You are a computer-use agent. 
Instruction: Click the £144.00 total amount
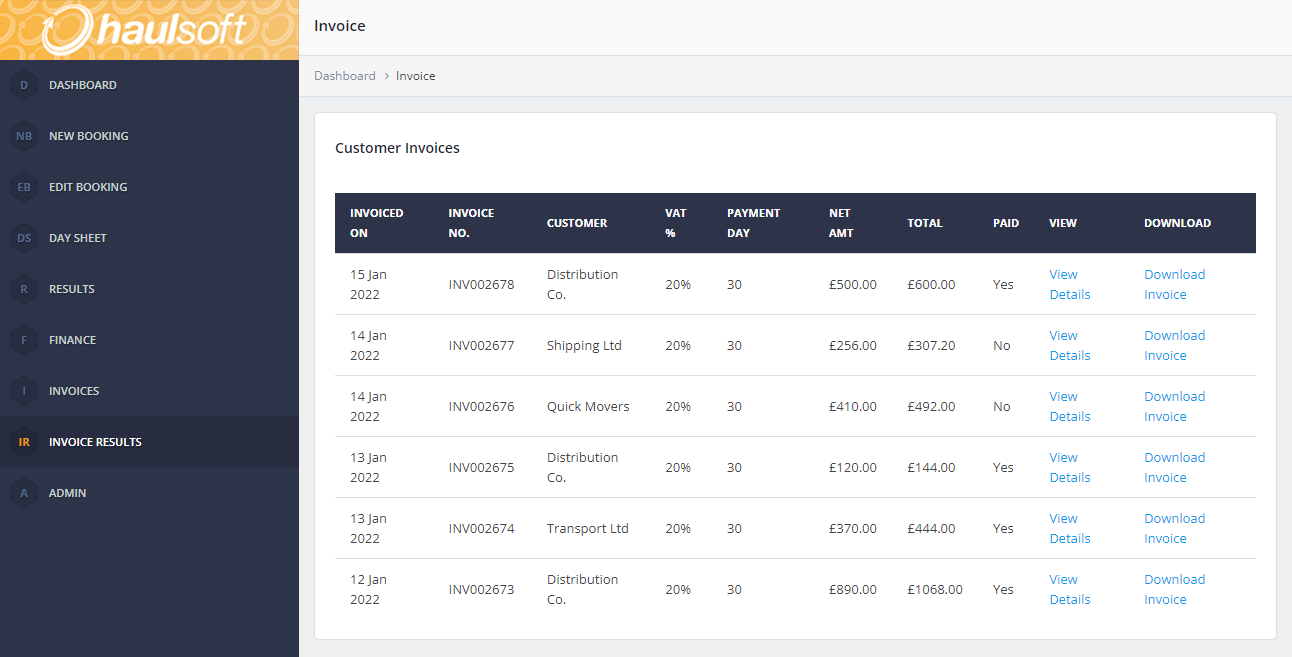pos(931,467)
